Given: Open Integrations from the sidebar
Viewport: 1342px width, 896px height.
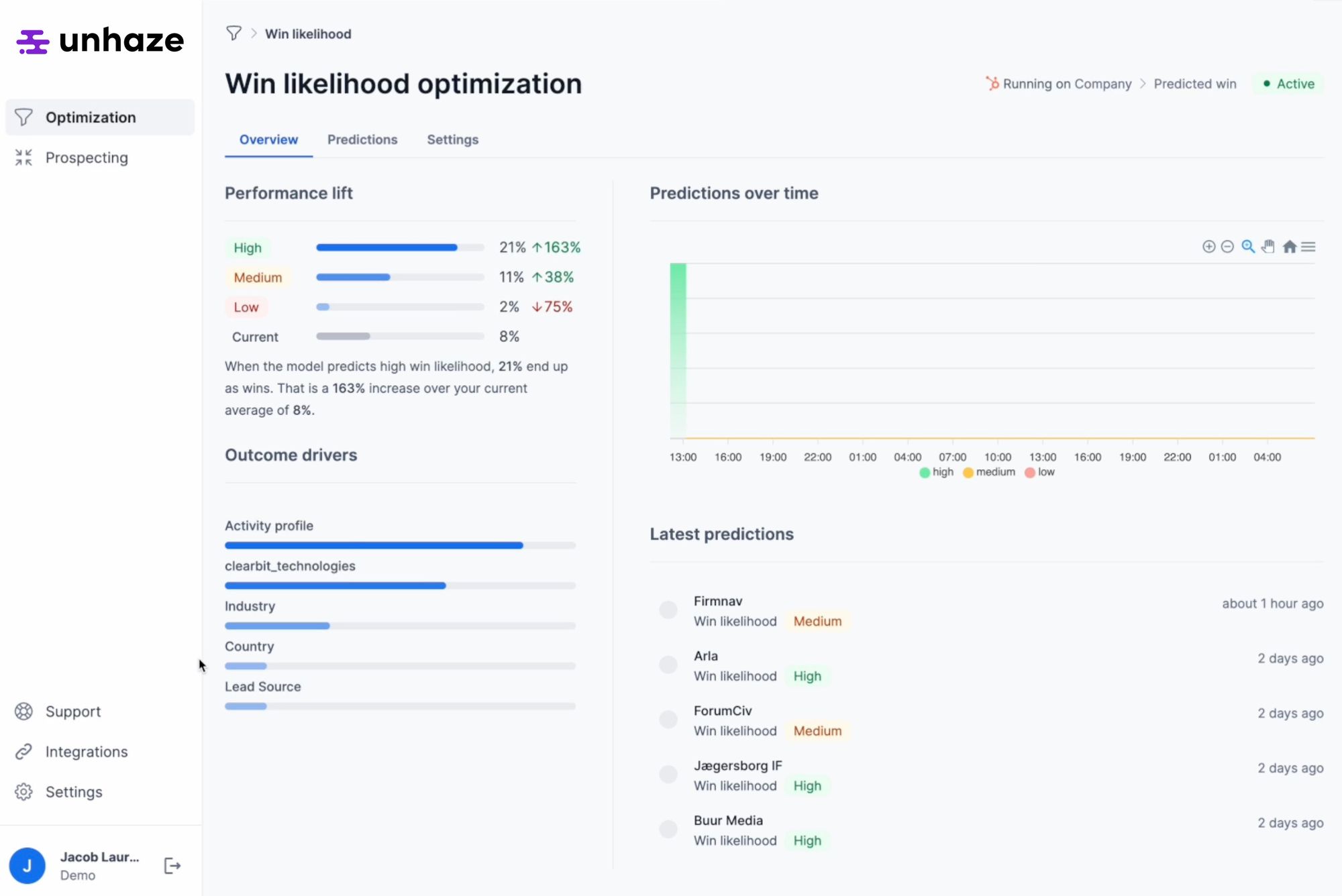Looking at the screenshot, I should click(x=87, y=751).
